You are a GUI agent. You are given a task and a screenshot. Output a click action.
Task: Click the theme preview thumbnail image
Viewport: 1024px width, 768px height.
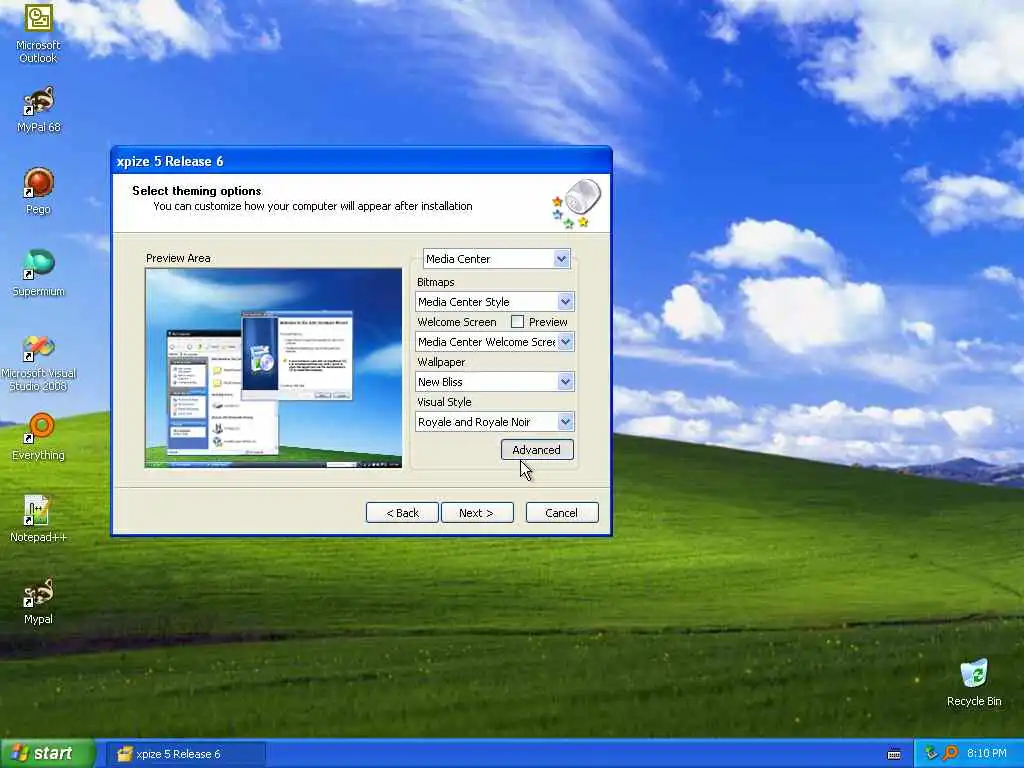coord(273,368)
